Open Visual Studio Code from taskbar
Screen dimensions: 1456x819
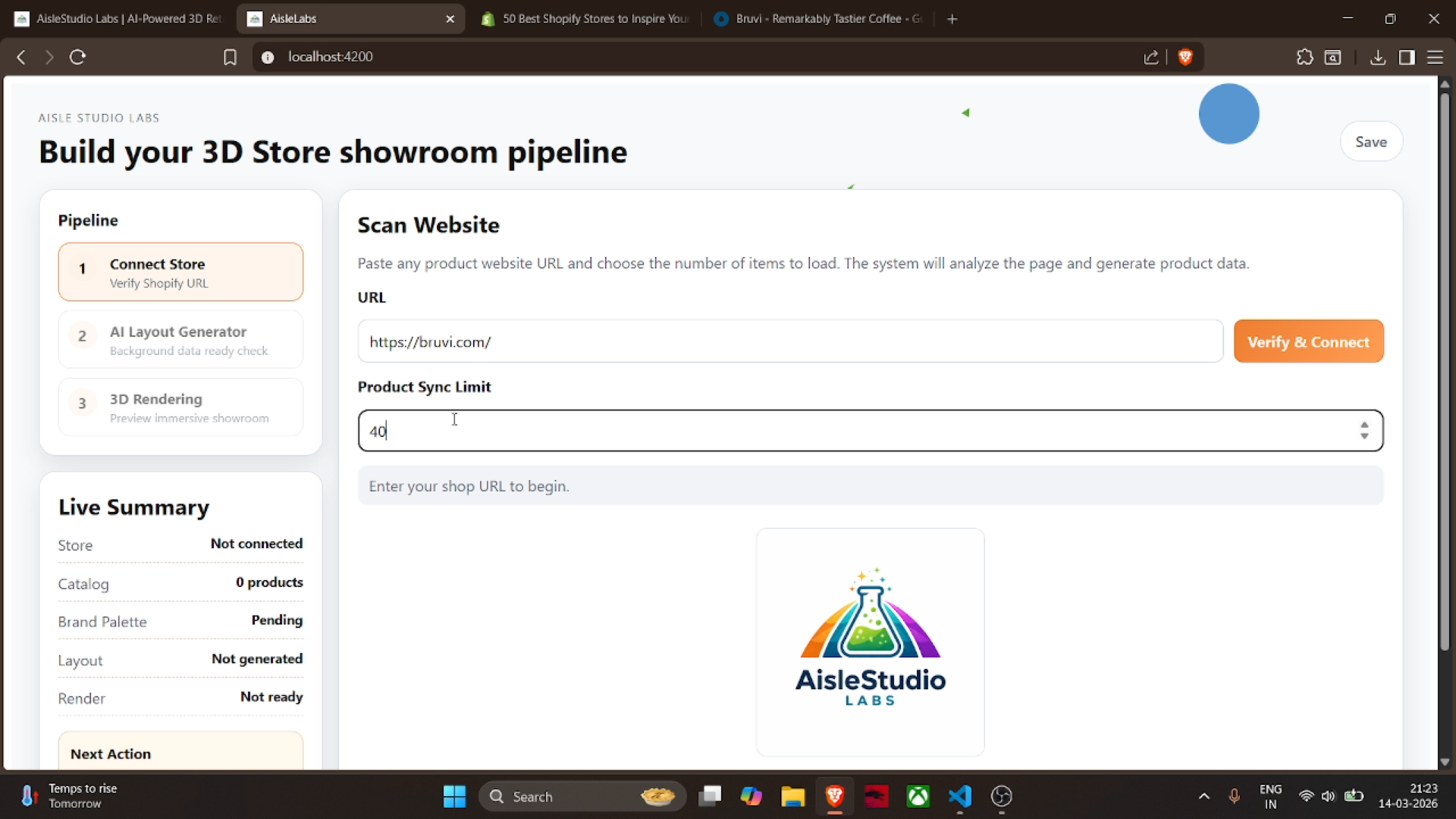click(959, 796)
